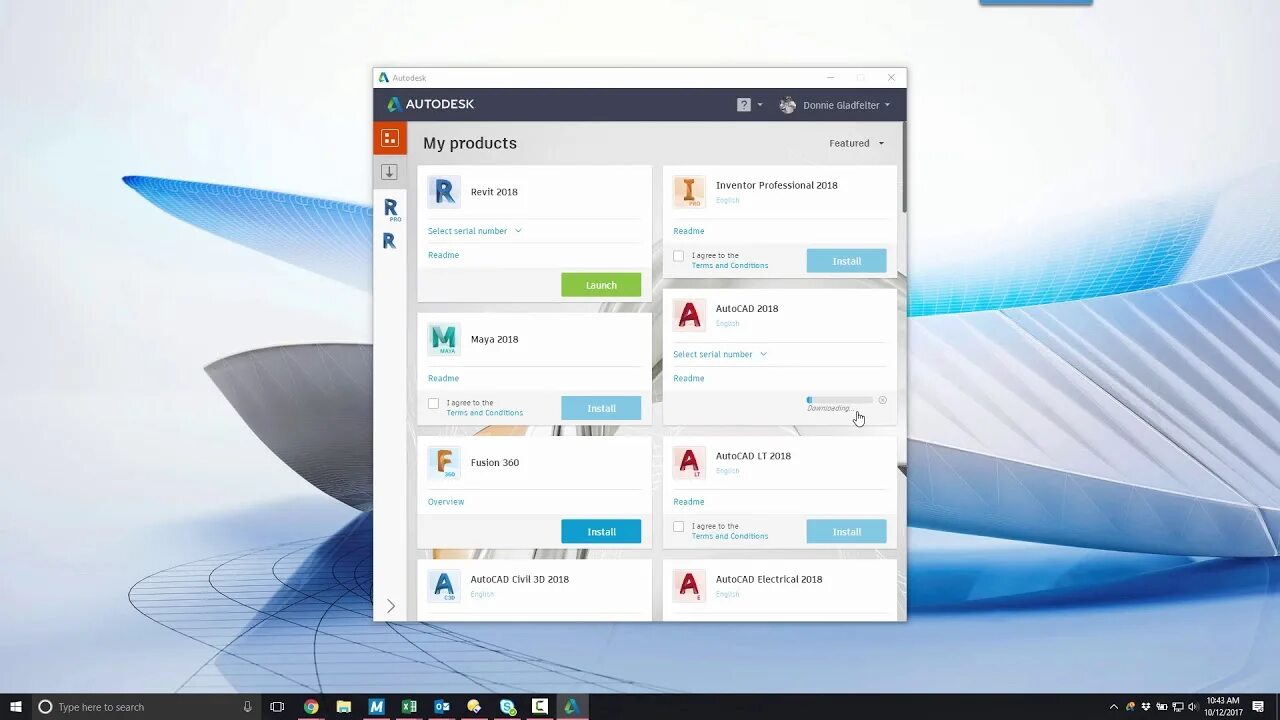Install Maya 2018

tap(601, 408)
